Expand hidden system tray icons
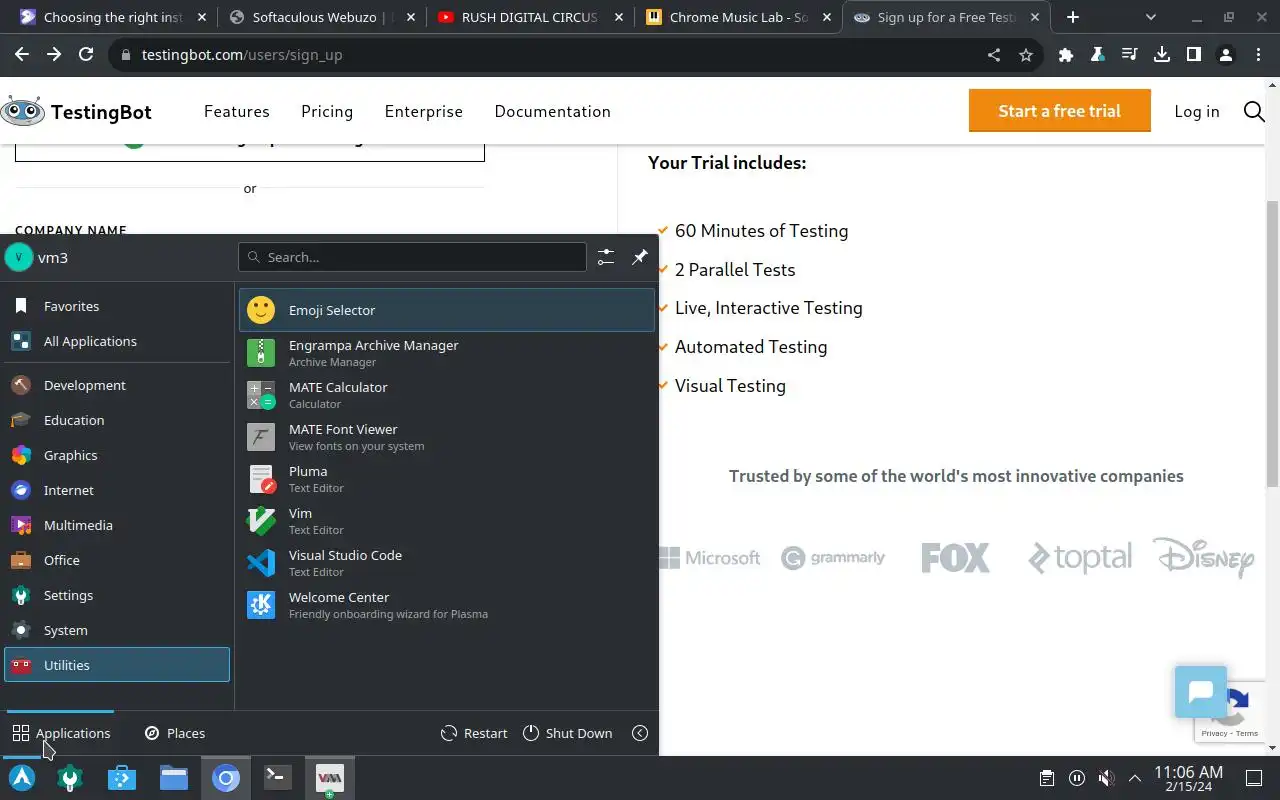 pyautogui.click(x=1135, y=778)
